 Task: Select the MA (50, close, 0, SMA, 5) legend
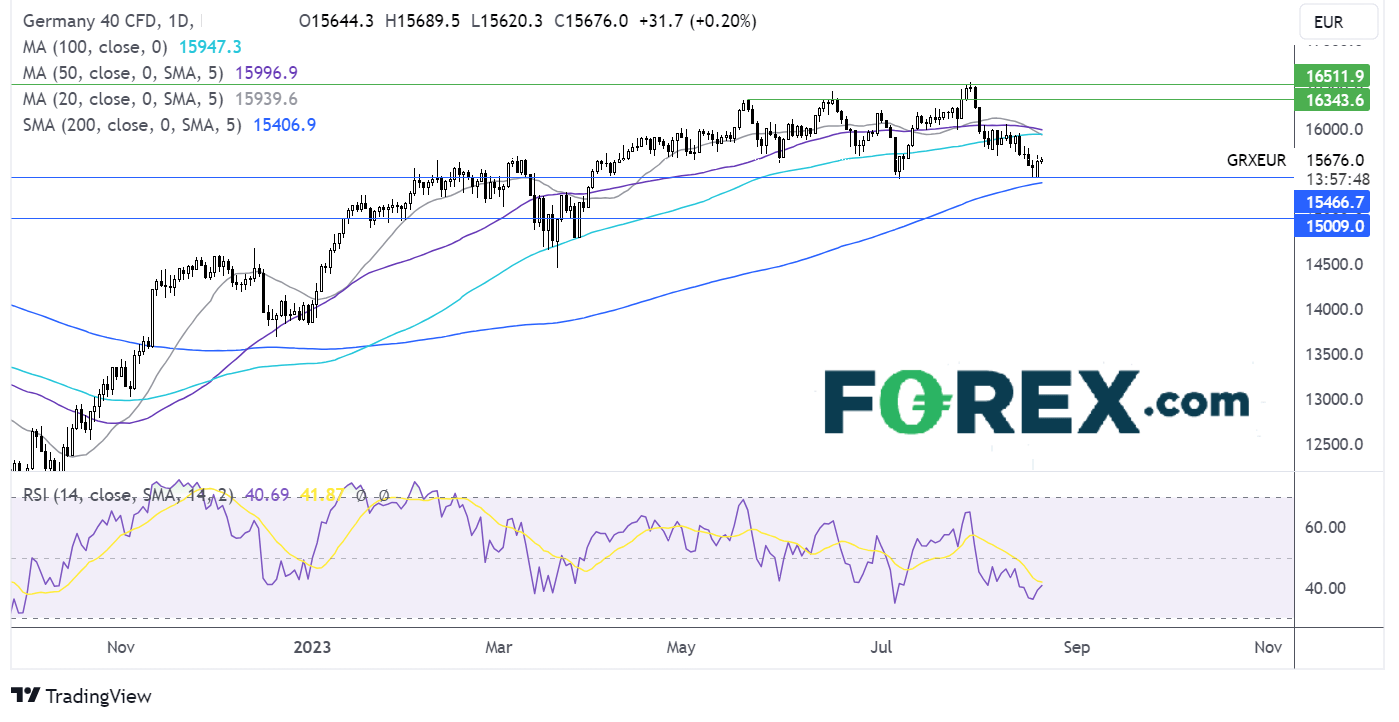[122, 73]
